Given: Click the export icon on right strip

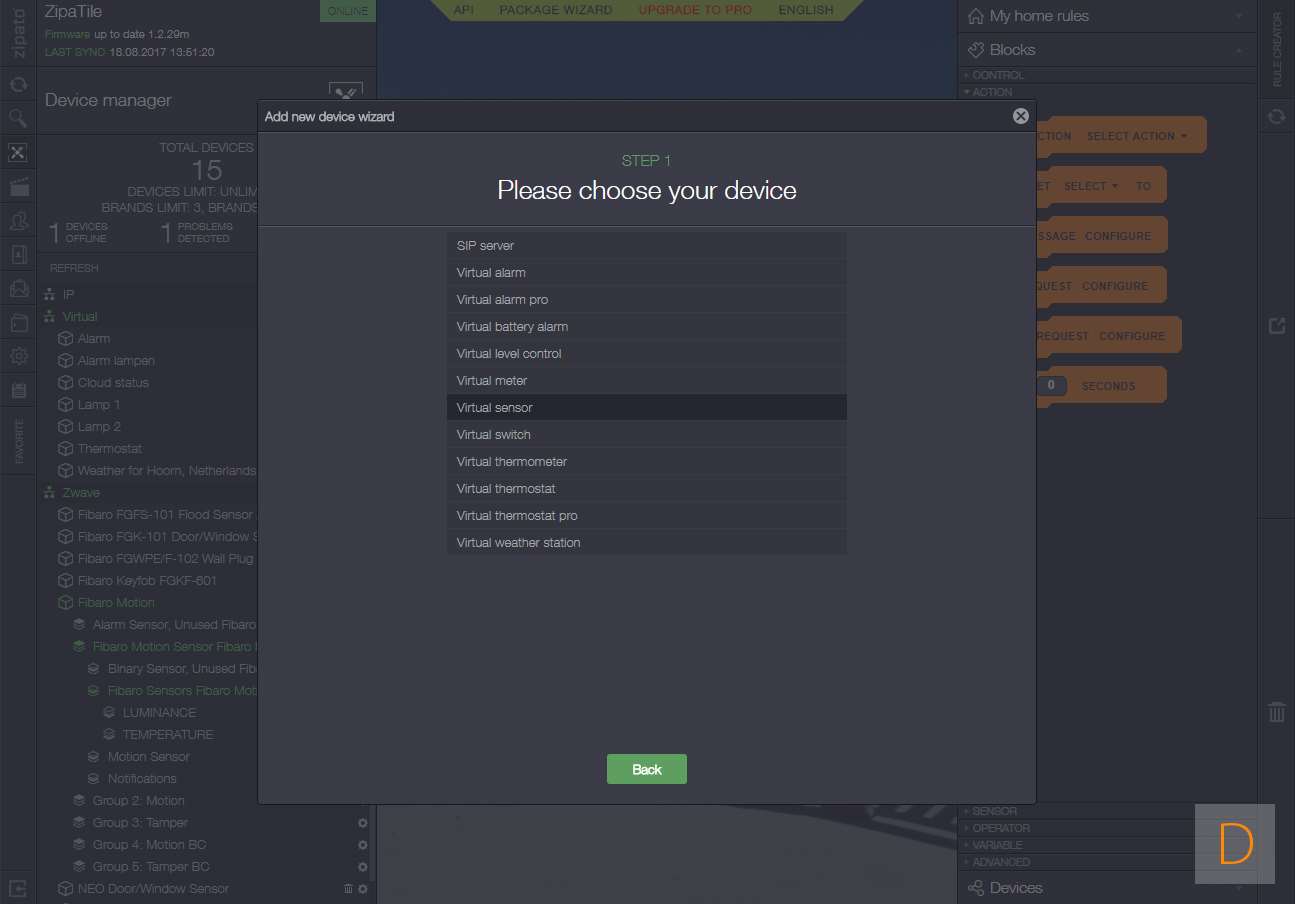Looking at the screenshot, I should coord(1276,326).
